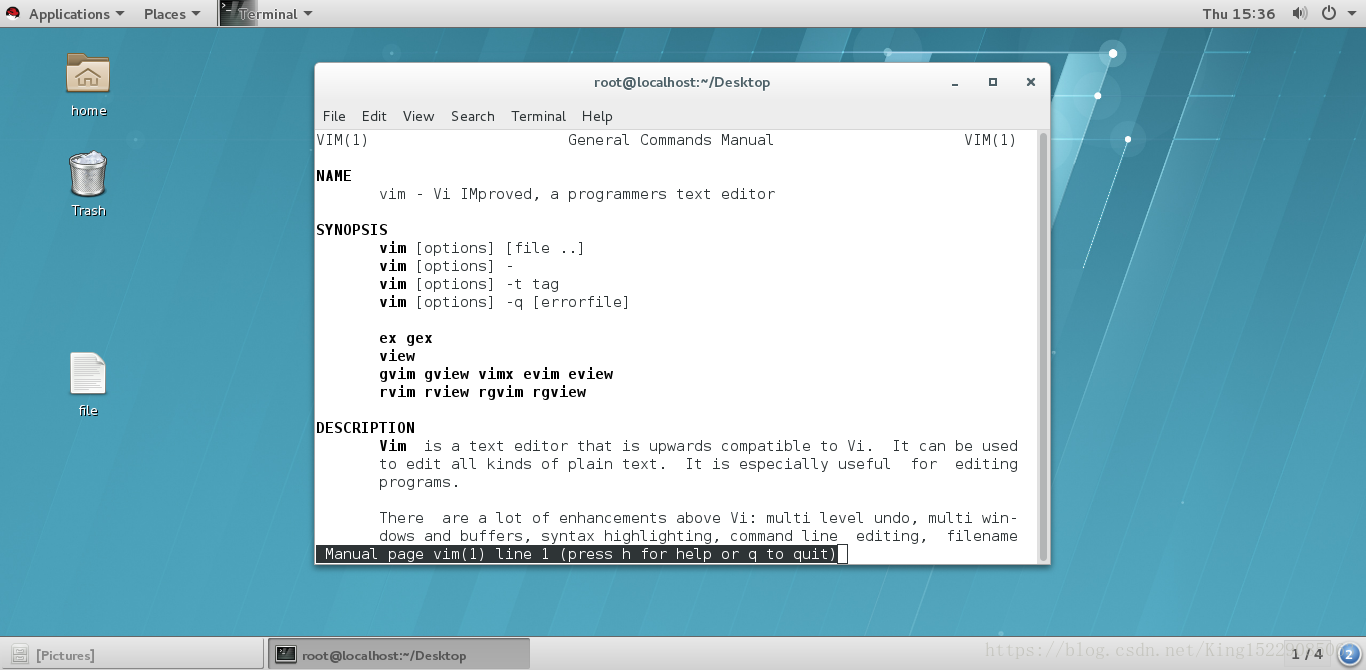Close the terminal window
Screen dimensions: 1366x670
coord(1031,82)
